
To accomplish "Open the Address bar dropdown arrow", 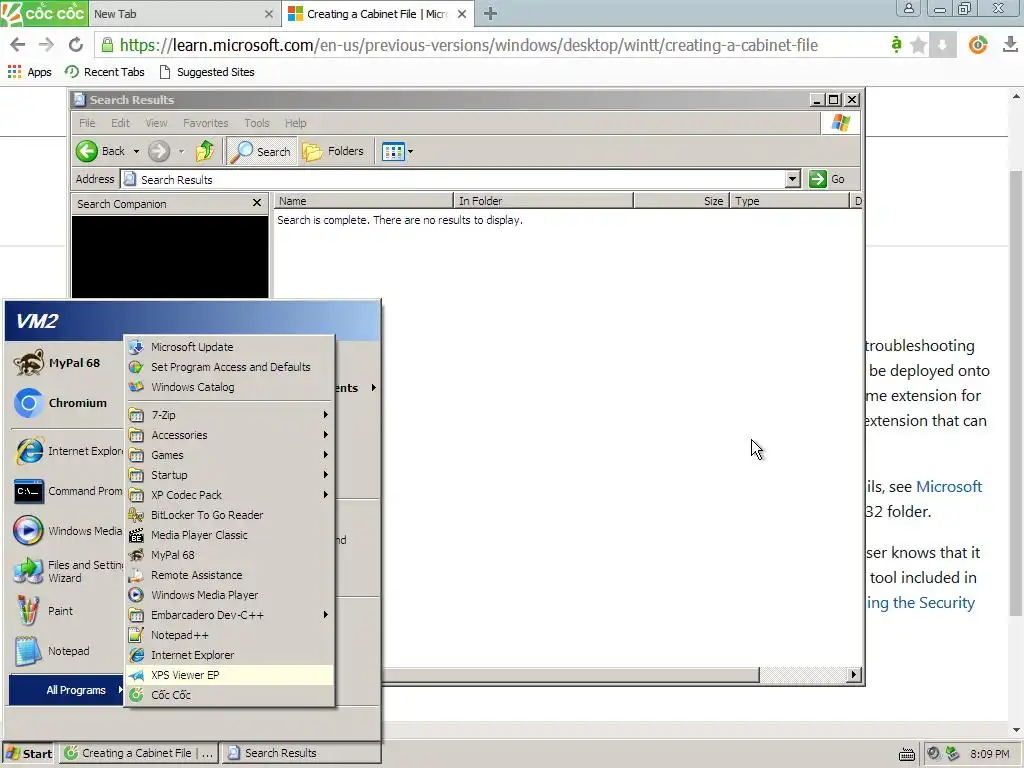I will pos(792,179).
